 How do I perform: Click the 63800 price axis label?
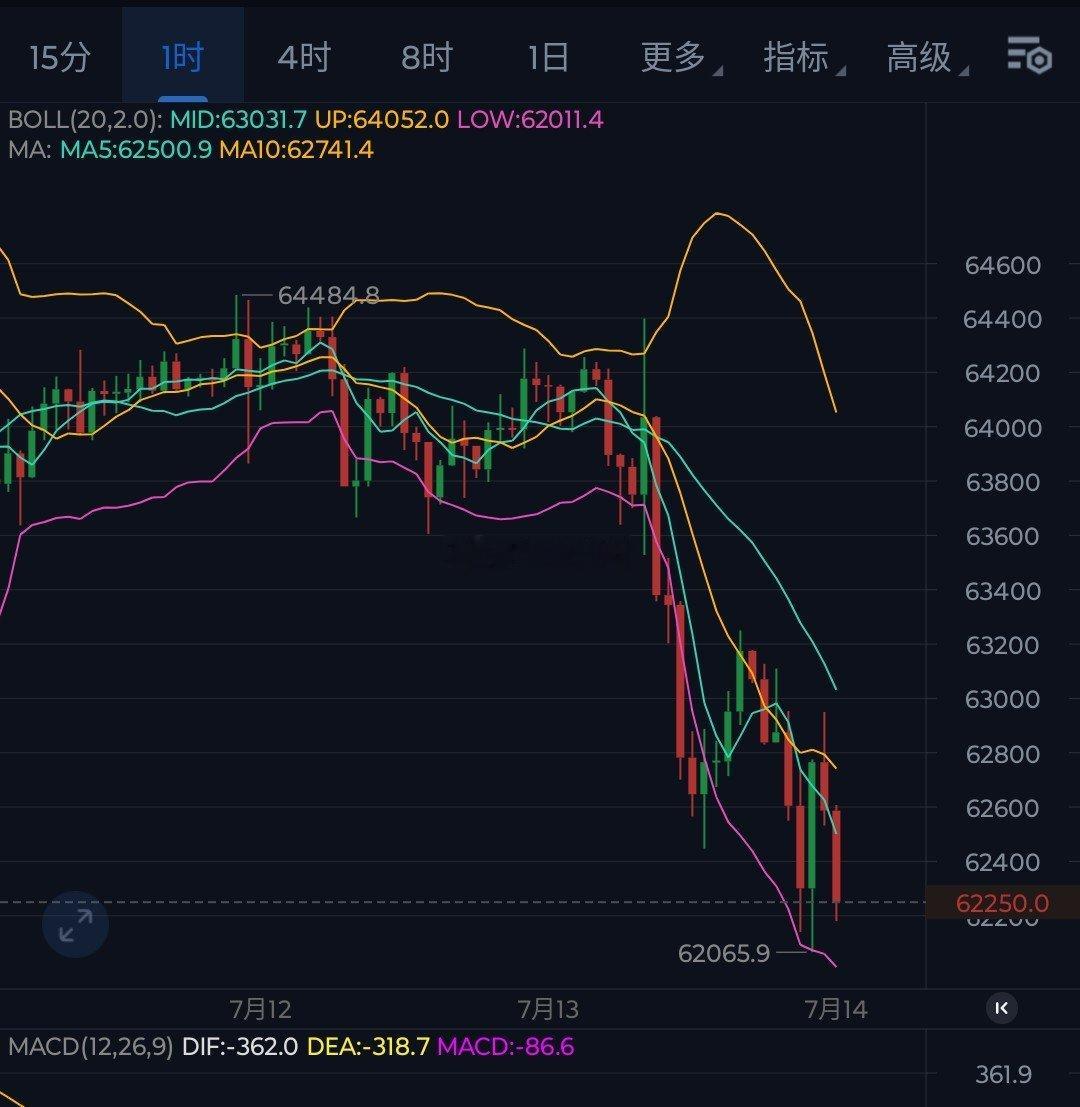[1002, 482]
